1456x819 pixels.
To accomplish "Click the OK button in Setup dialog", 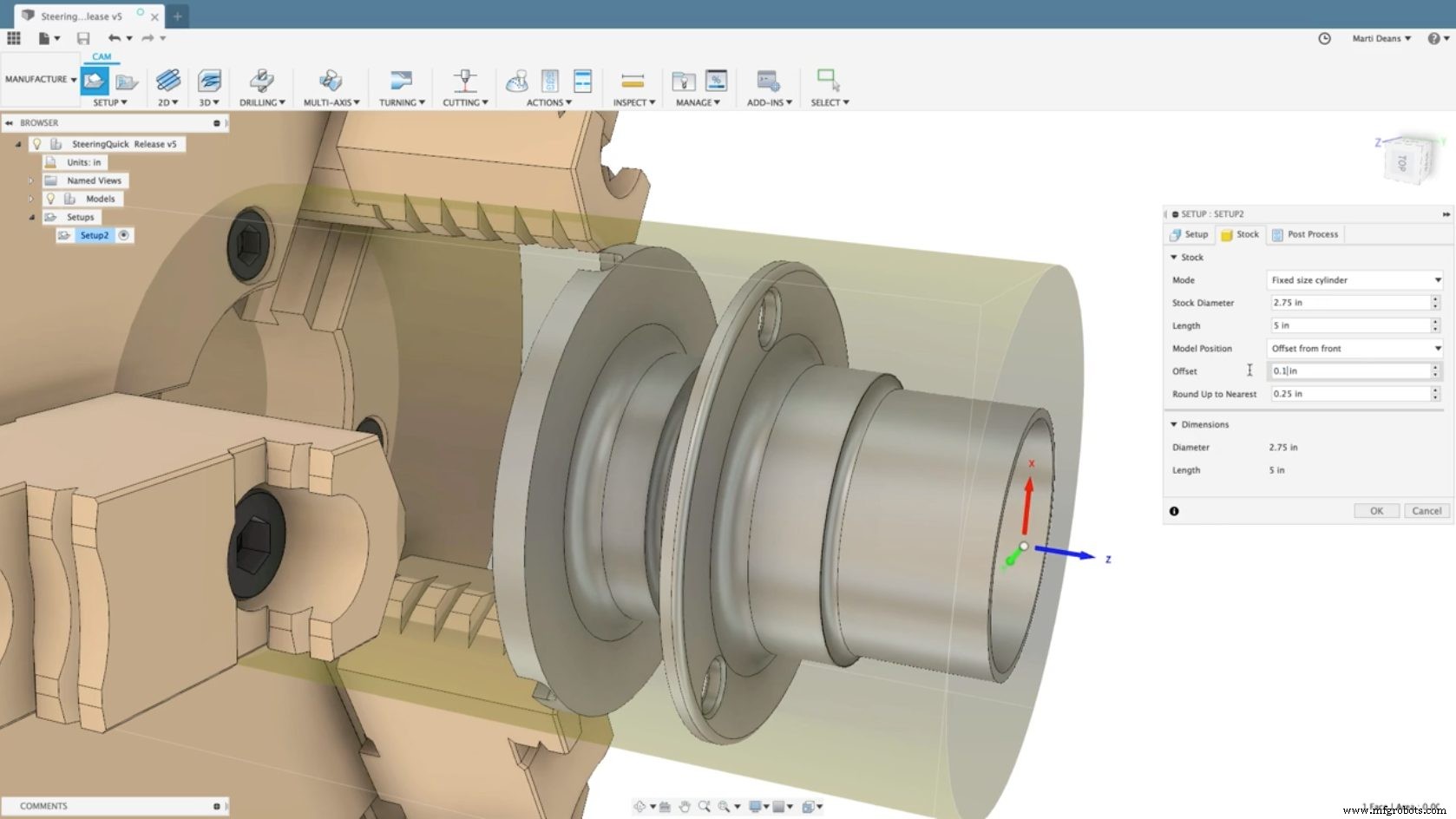I will (1376, 510).
